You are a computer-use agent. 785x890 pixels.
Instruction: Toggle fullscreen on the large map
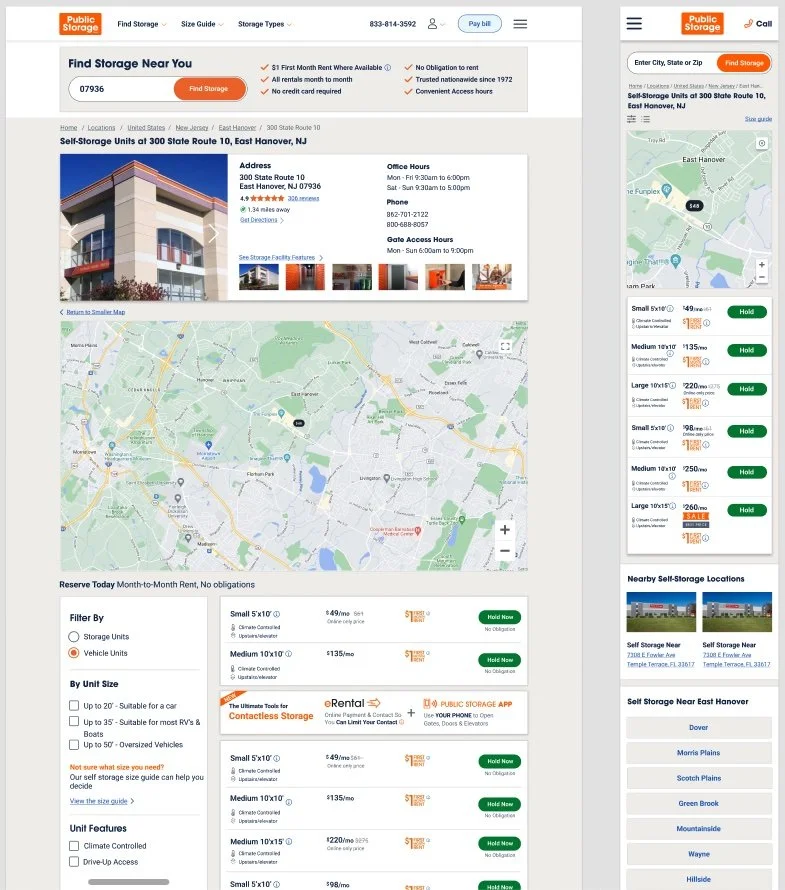[x=505, y=346]
